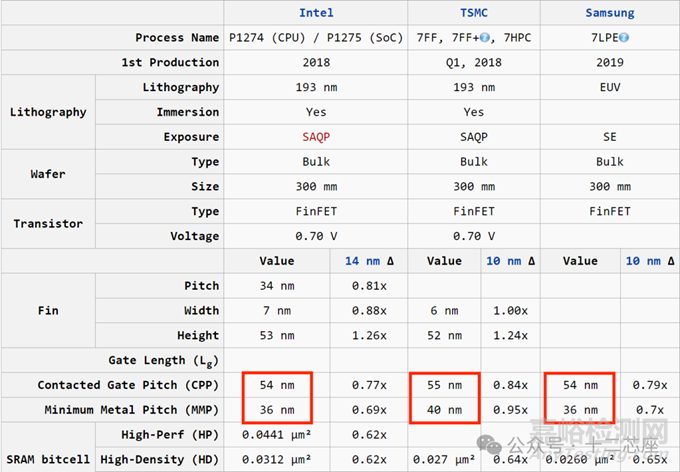Click TSMC's highlighted 55 nm CPP value

(445, 385)
